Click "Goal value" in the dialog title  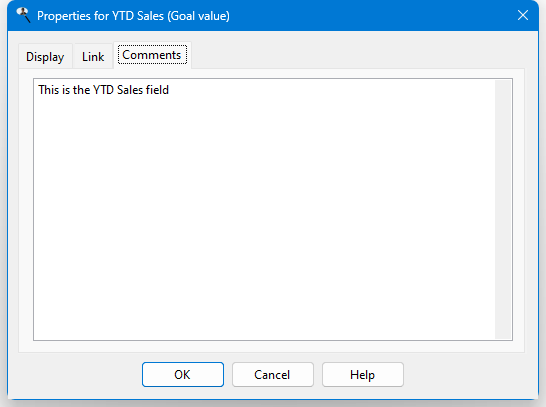point(198,16)
